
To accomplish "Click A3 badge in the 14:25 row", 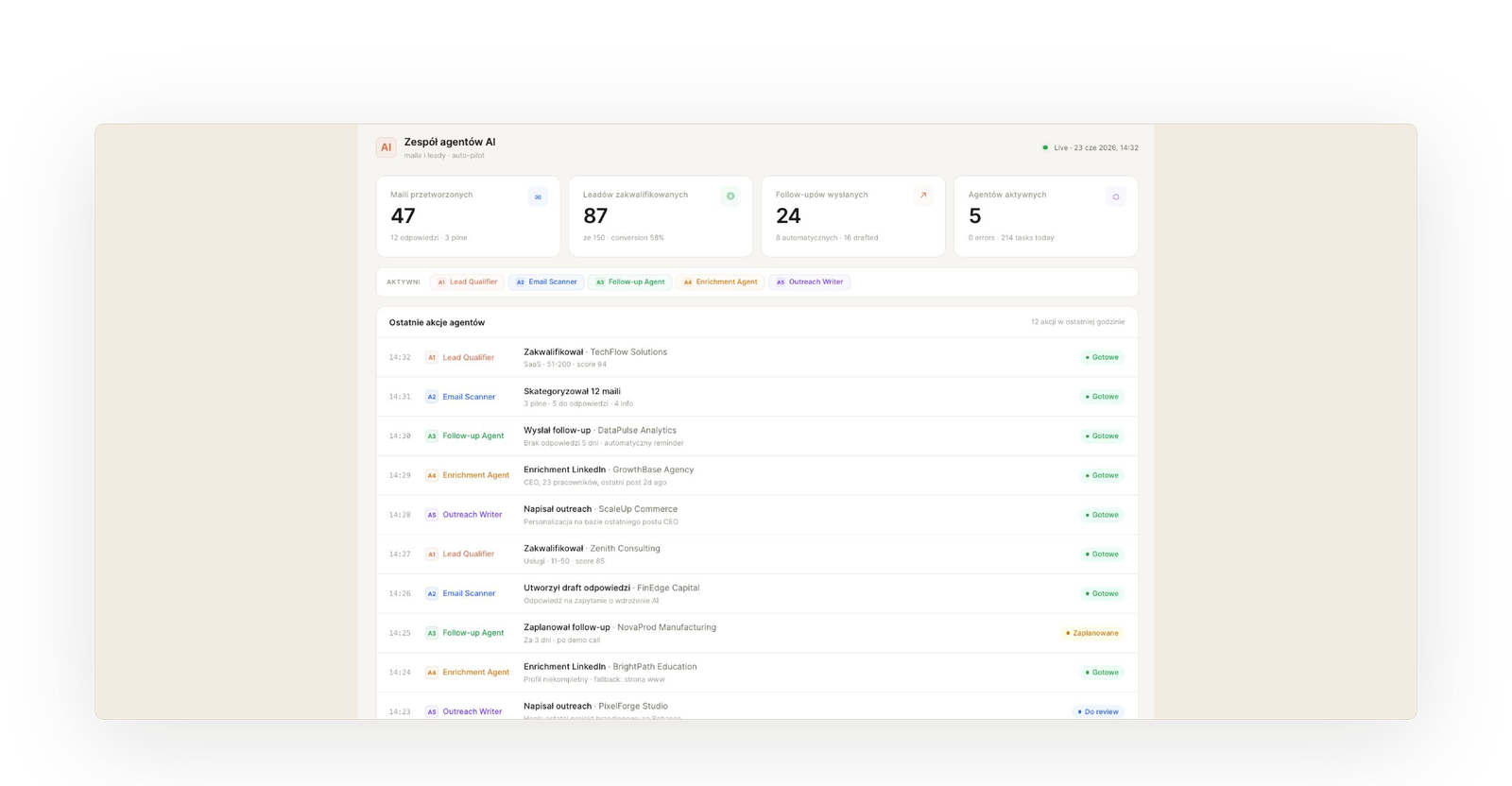I will [432, 633].
